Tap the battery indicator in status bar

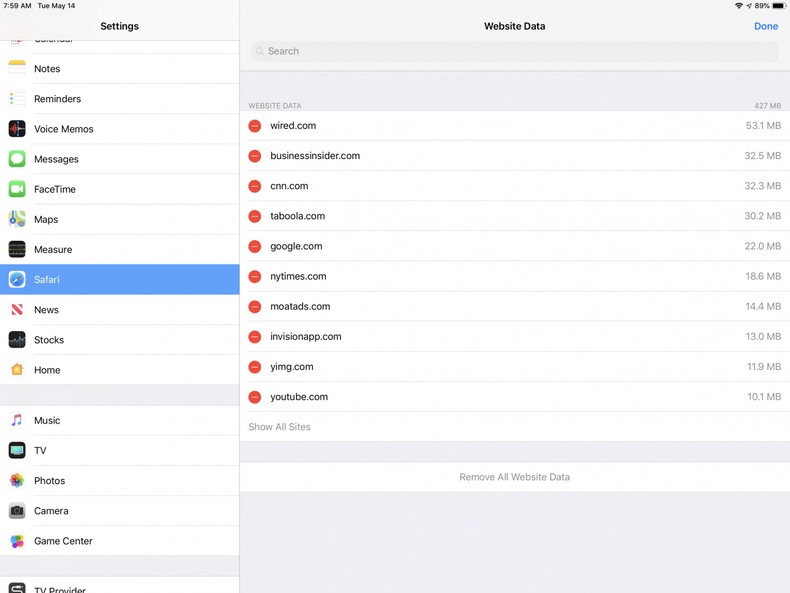point(778,6)
